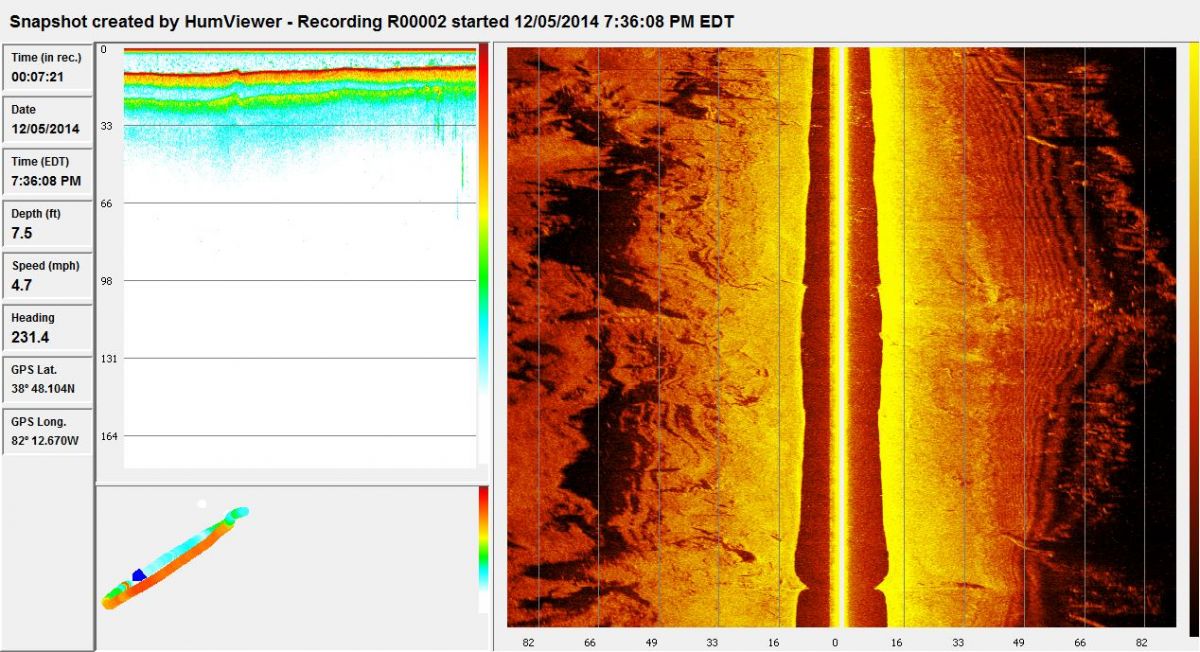Click the track map color scale
The width and height of the screenshot is (1200, 652).
click(x=484, y=549)
